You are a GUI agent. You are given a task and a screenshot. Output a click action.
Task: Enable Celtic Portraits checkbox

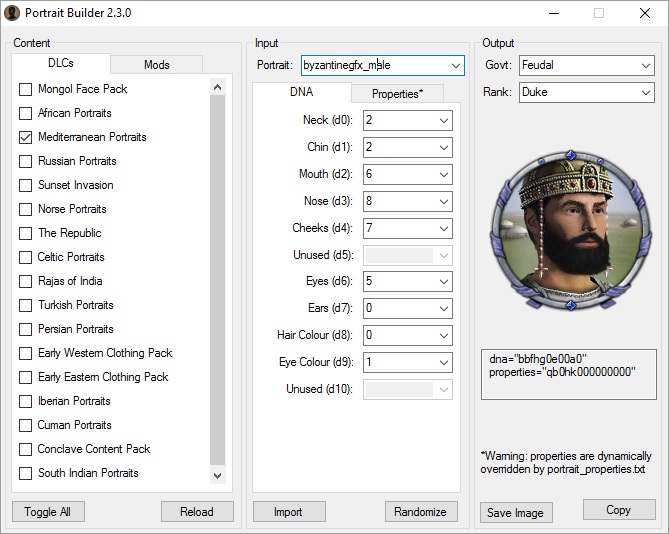coord(26,257)
